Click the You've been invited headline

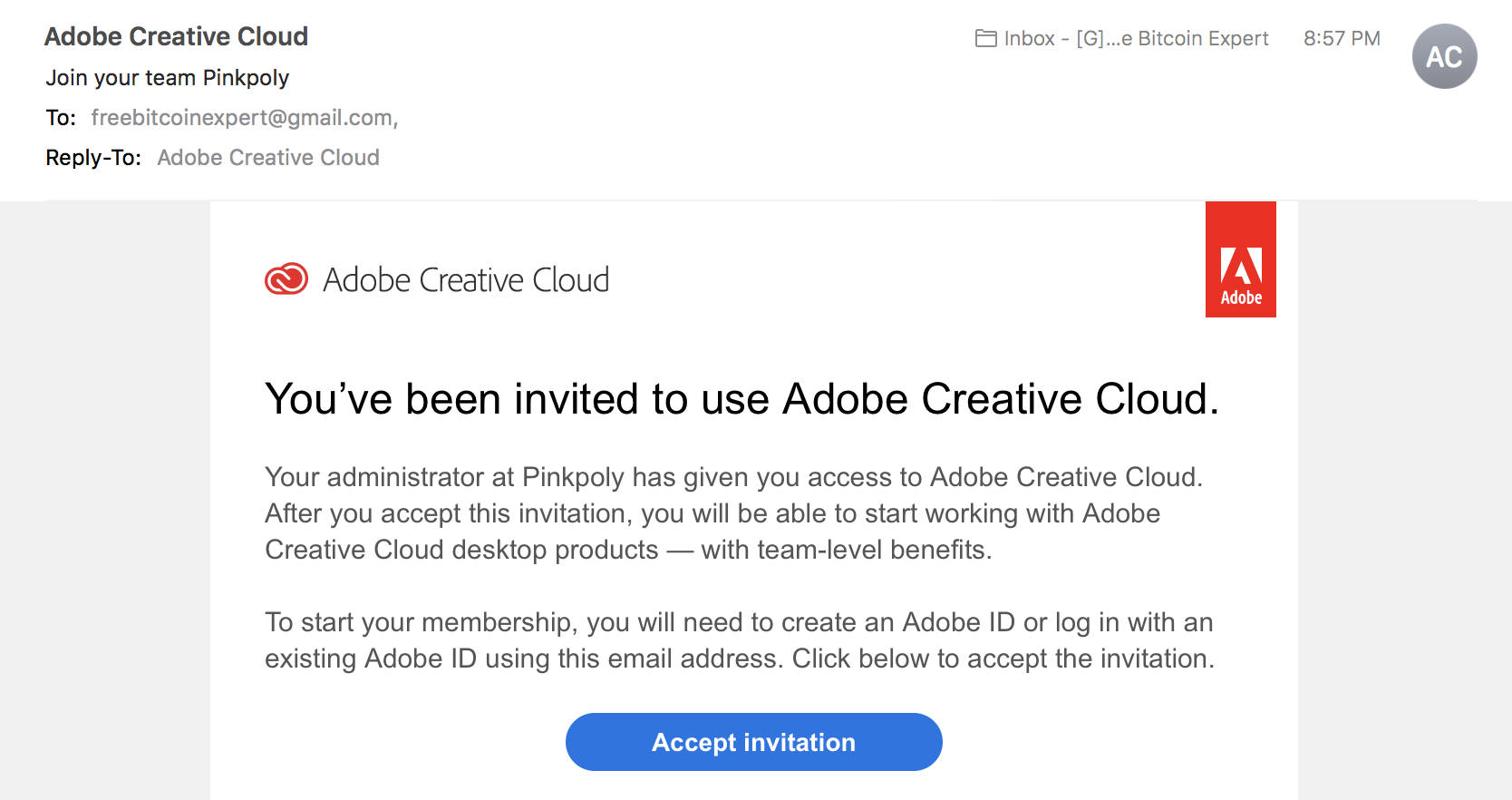(x=741, y=399)
